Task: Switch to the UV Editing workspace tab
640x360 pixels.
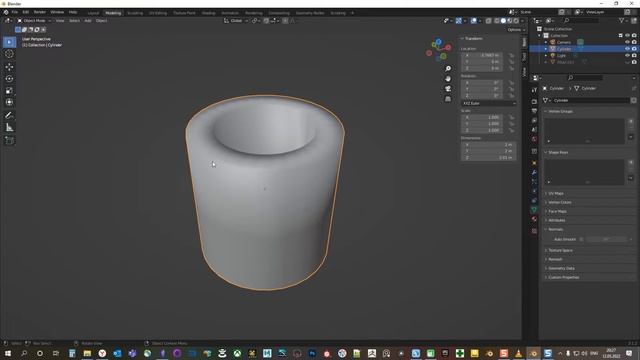Action: click(158, 13)
